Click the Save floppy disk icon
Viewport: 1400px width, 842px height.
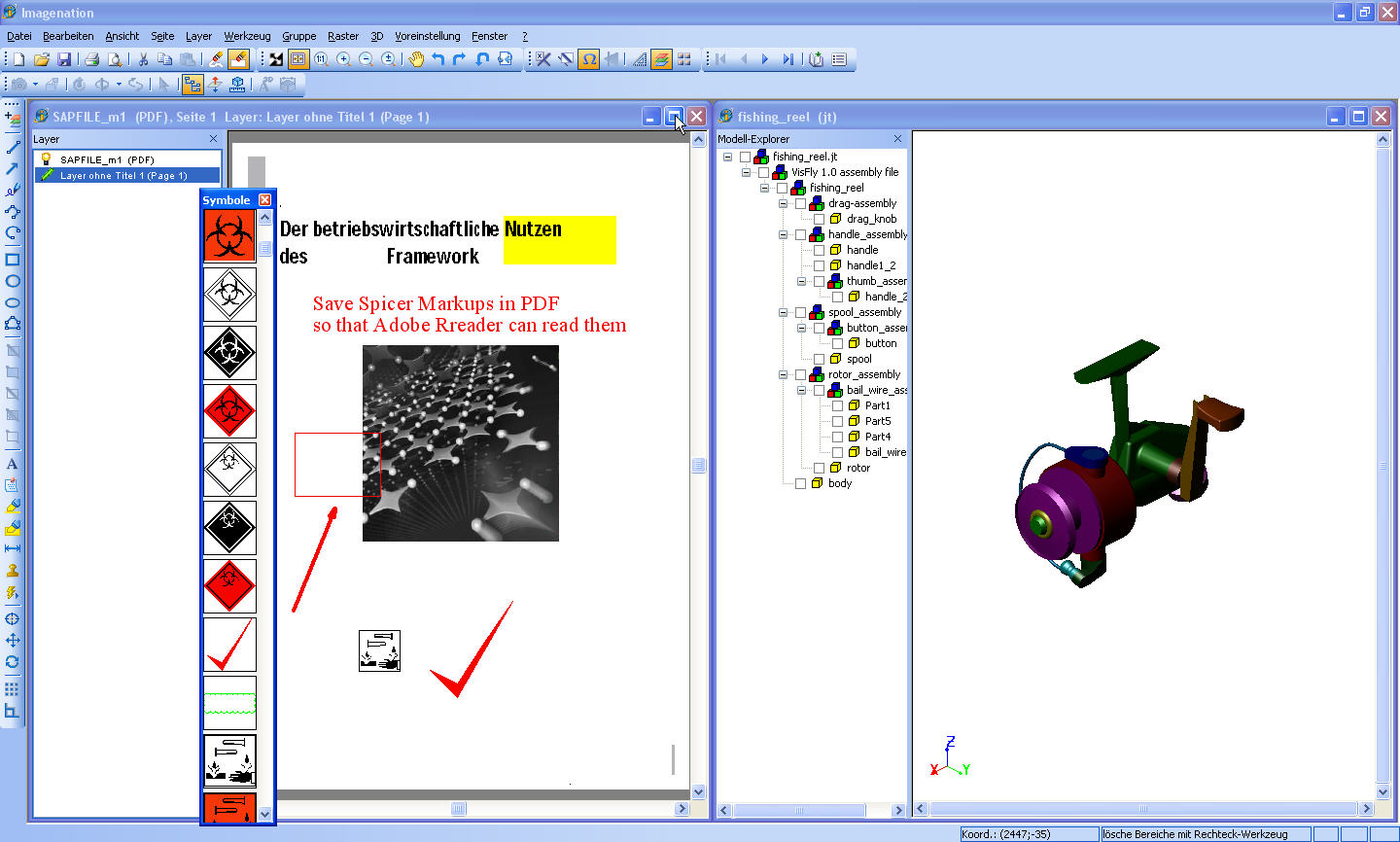tap(64, 59)
